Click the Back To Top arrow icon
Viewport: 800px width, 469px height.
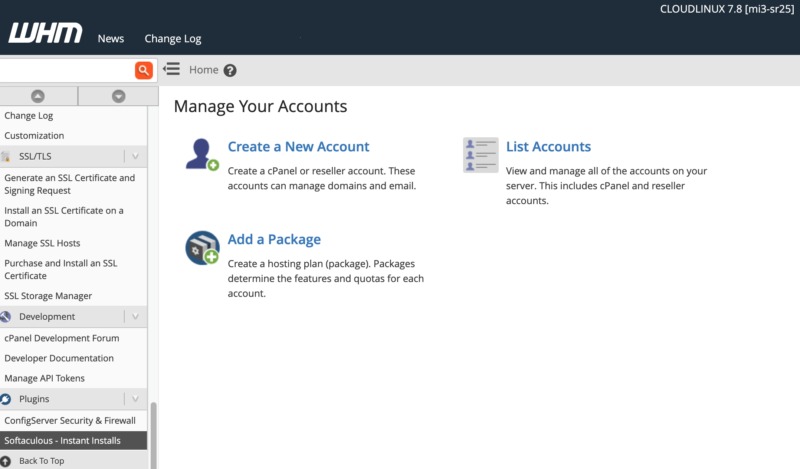(8, 461)
